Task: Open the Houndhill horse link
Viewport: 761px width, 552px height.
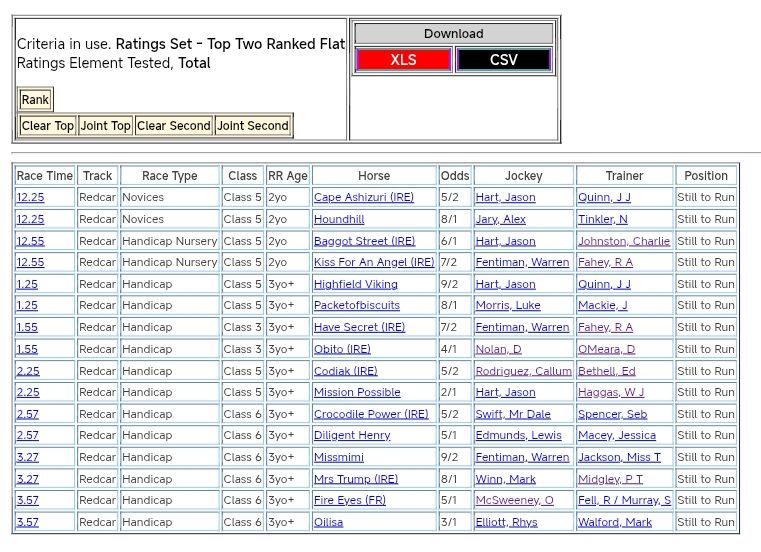Action: pyautogui.click(x=339, y=219)
